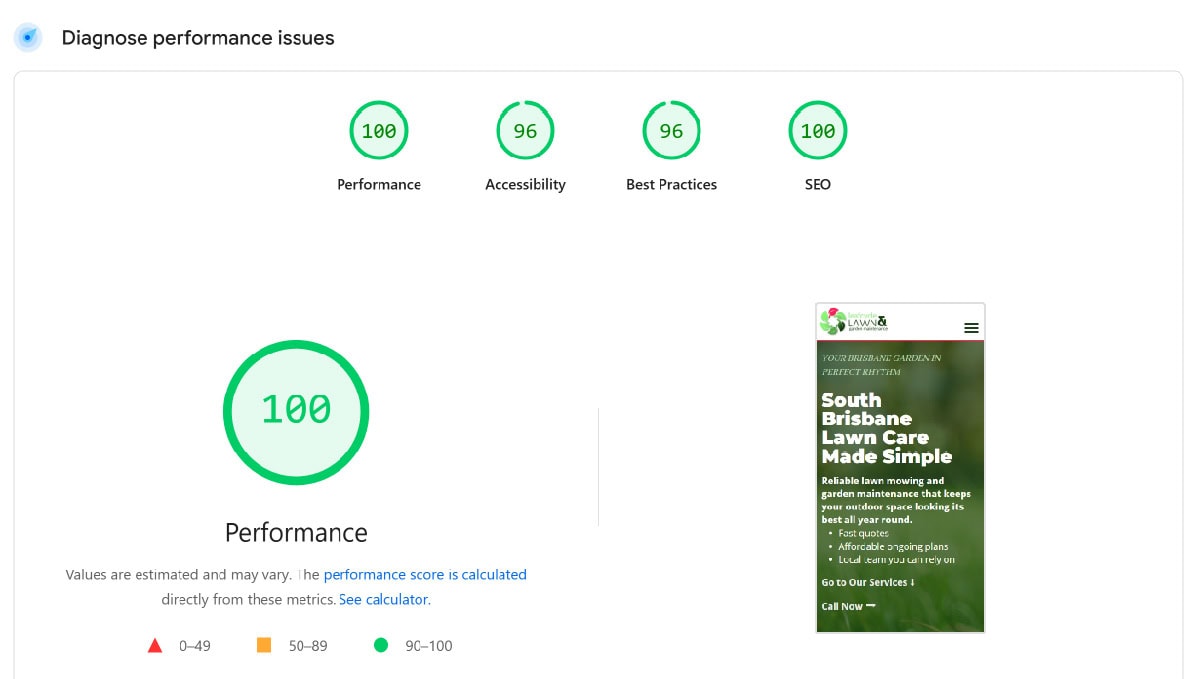Click the orange square 50–89 legend icon

[264, 645]
